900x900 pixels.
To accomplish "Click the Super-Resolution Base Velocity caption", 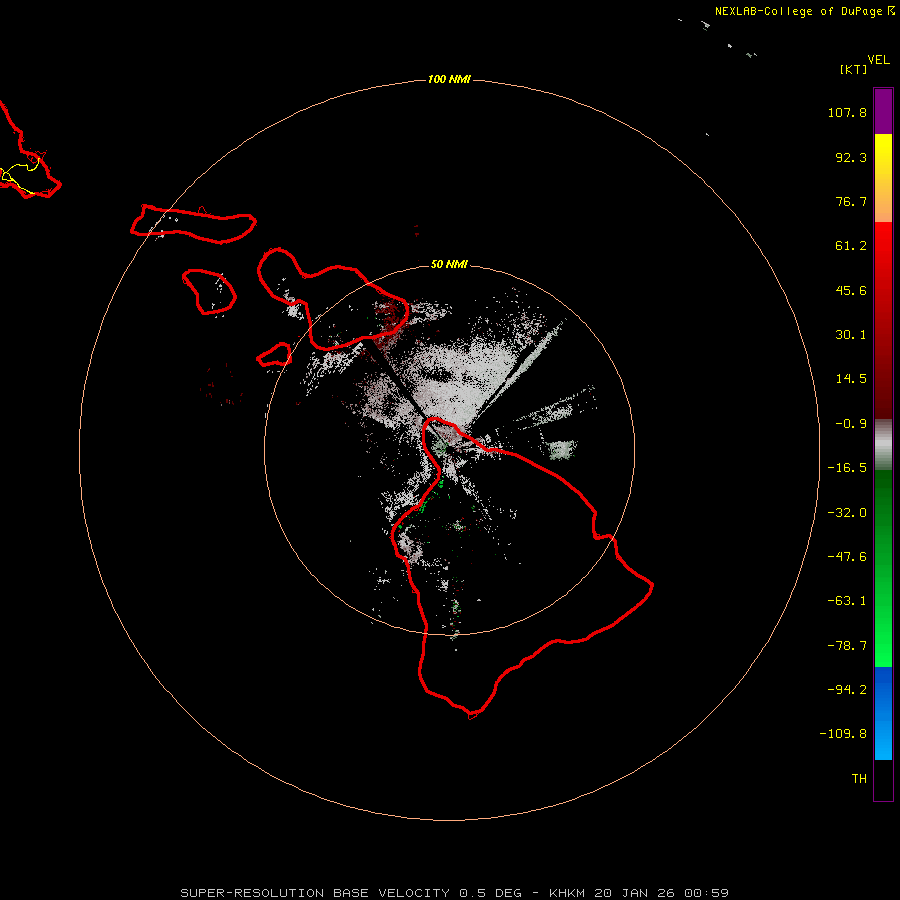I will [454, 893].
